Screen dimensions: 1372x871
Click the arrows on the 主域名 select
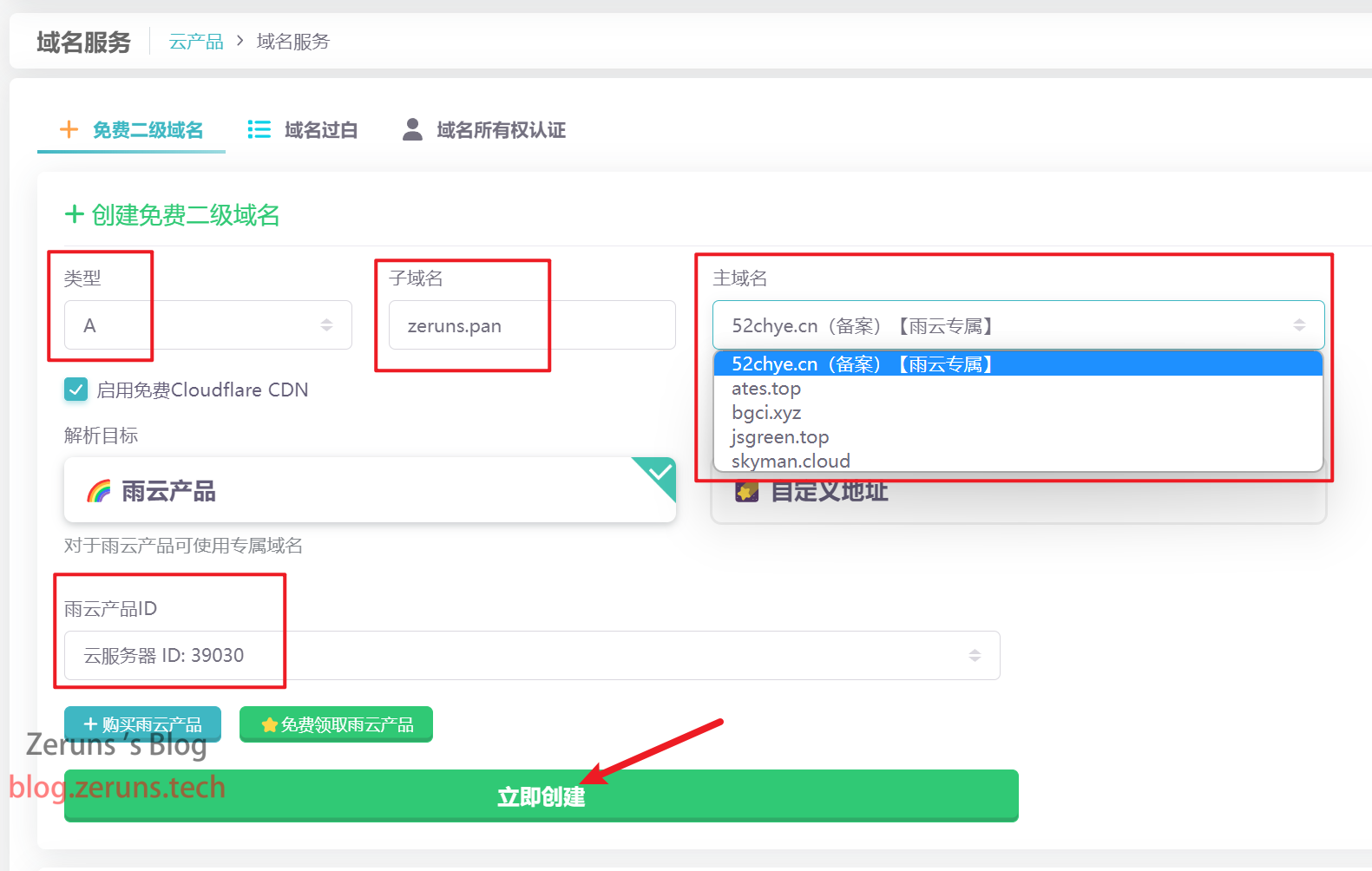coord(1299,325)
